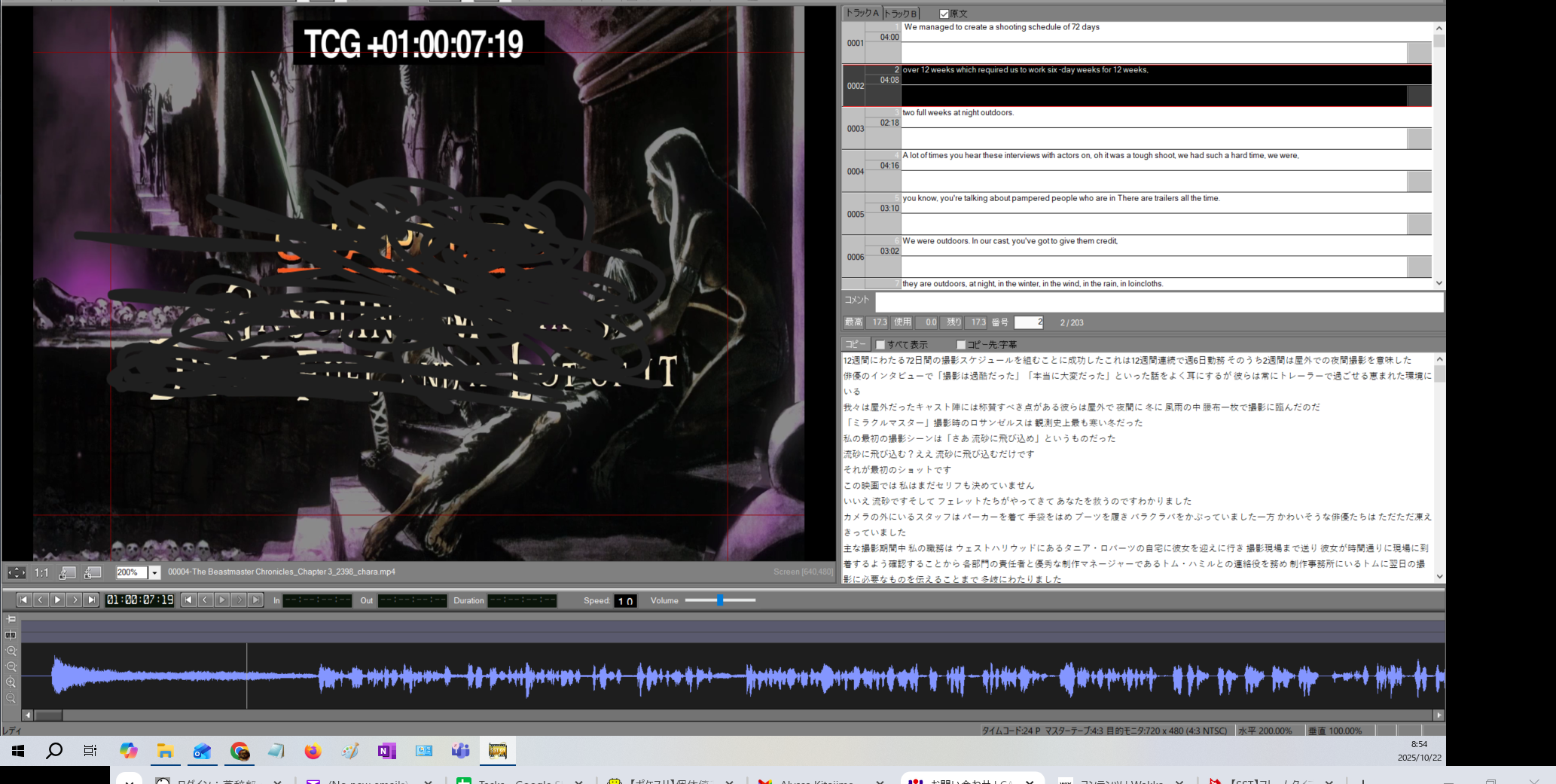1556x784 pixels.
Task: Open the 200% zoom dropdown
Action: tap(154, 573)
